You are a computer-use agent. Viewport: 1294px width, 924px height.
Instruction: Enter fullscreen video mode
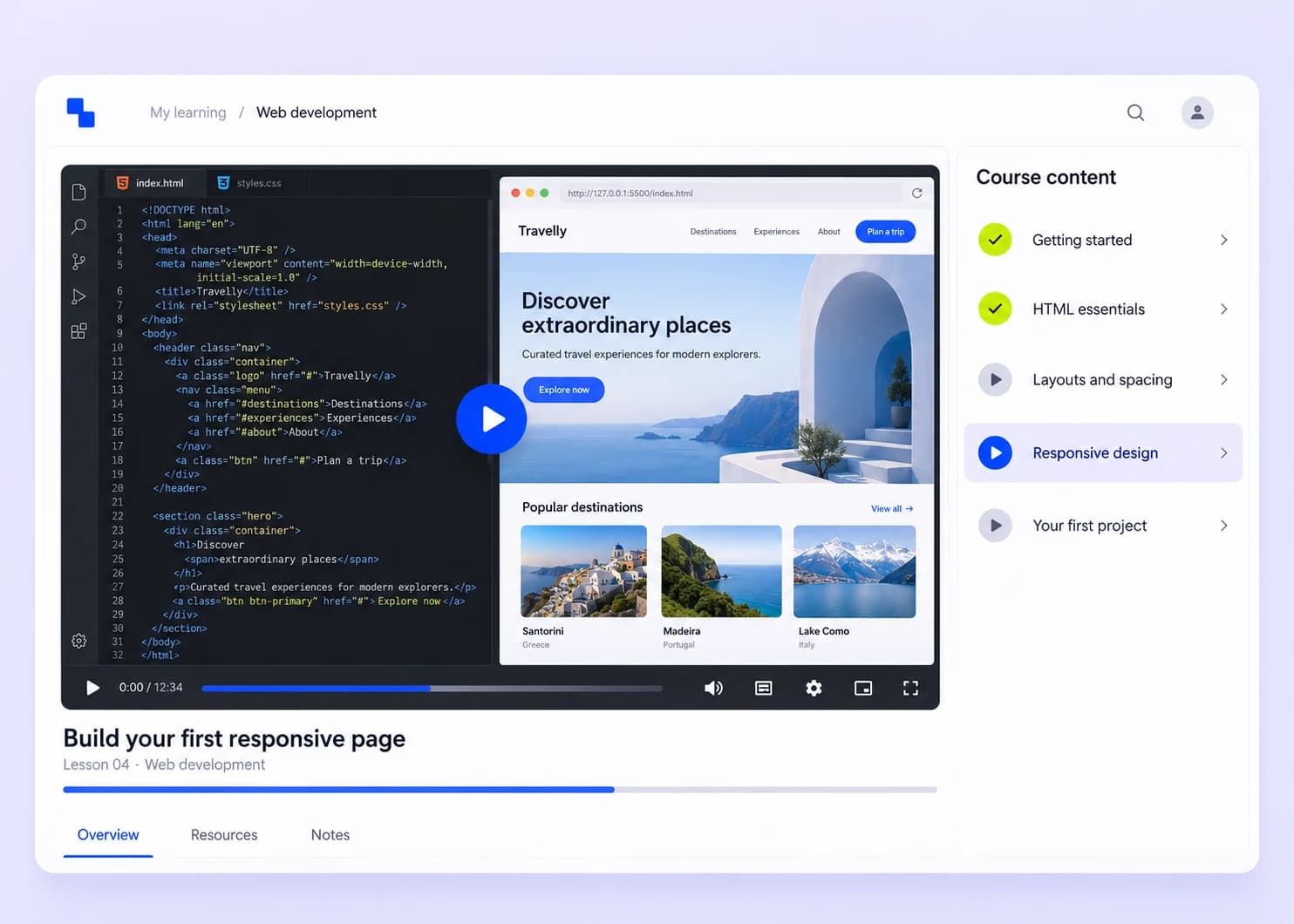click(x=910, y=688)
